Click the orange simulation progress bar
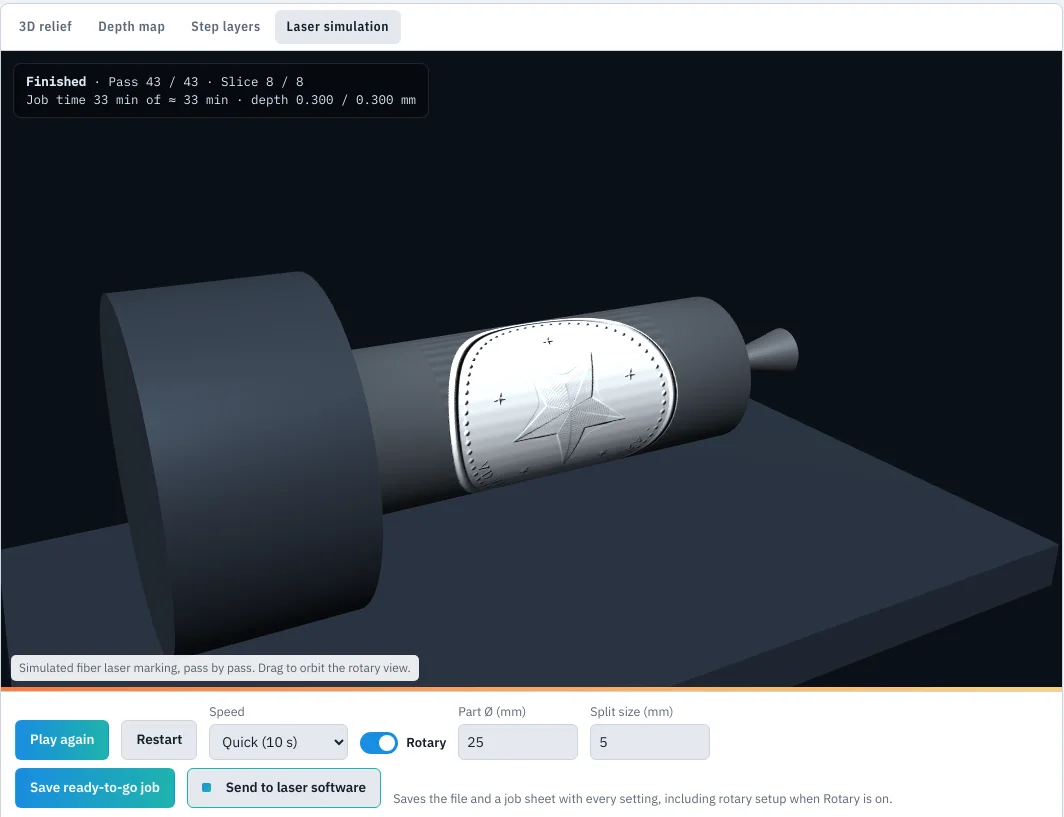 [x=531, y=689]
